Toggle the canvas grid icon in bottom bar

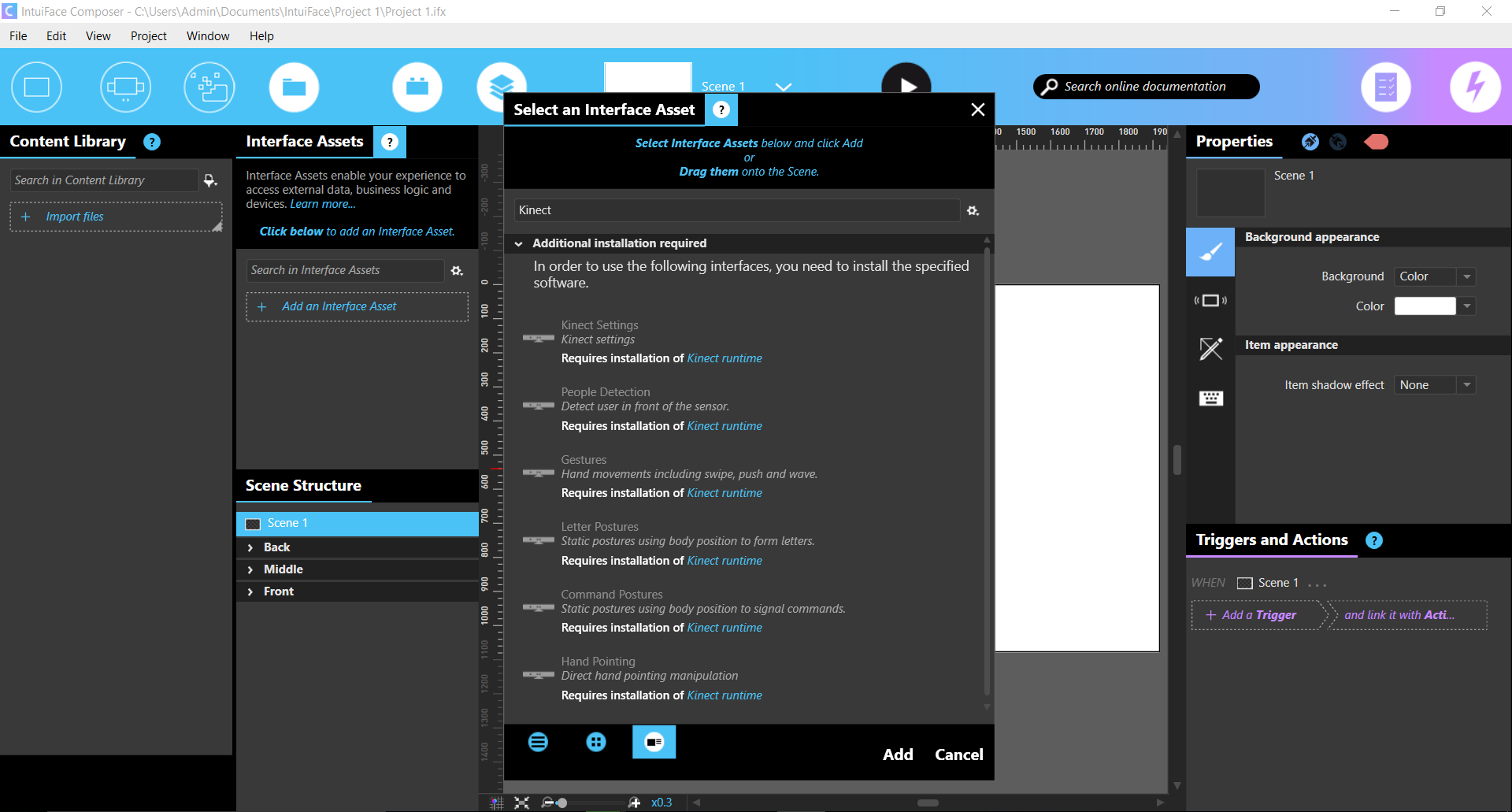496,803
